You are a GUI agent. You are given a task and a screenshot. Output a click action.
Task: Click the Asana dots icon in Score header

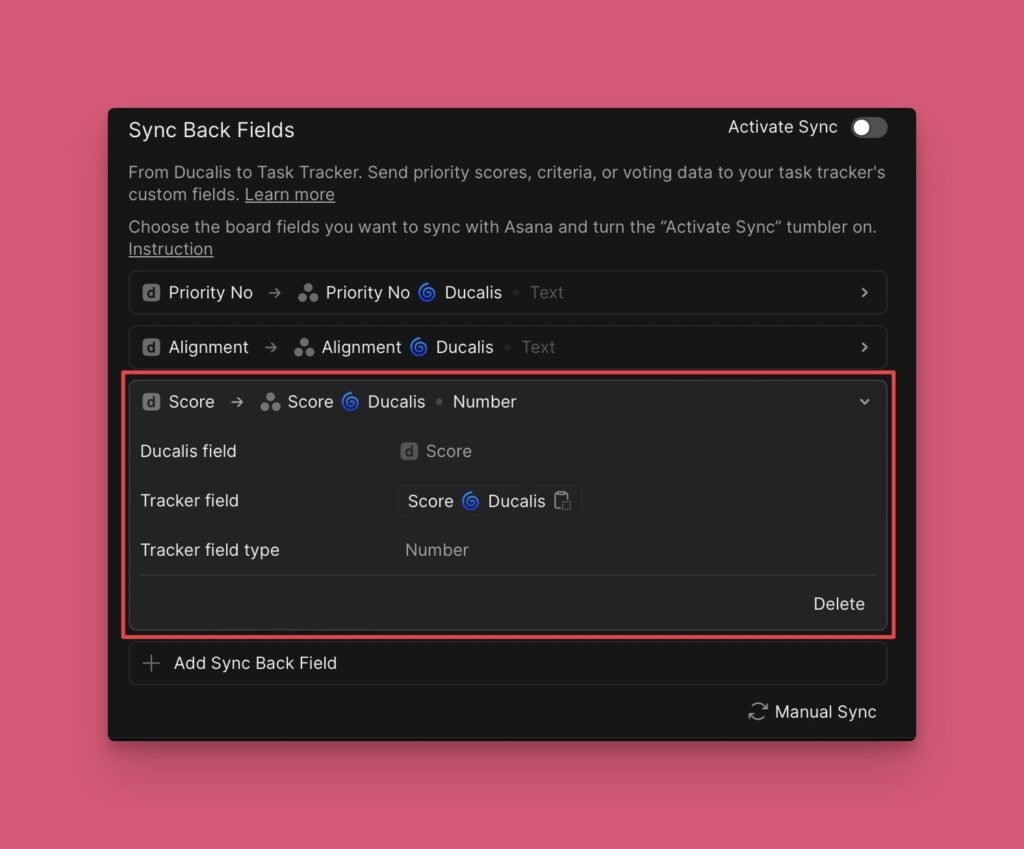tap(270, 402)
